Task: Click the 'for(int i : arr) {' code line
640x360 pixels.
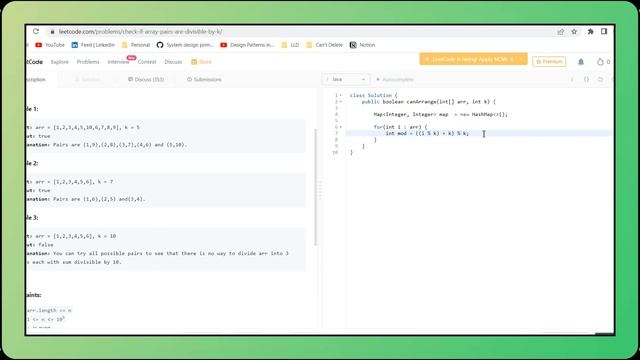Action: pyautogui.click(x=400, y=127)
